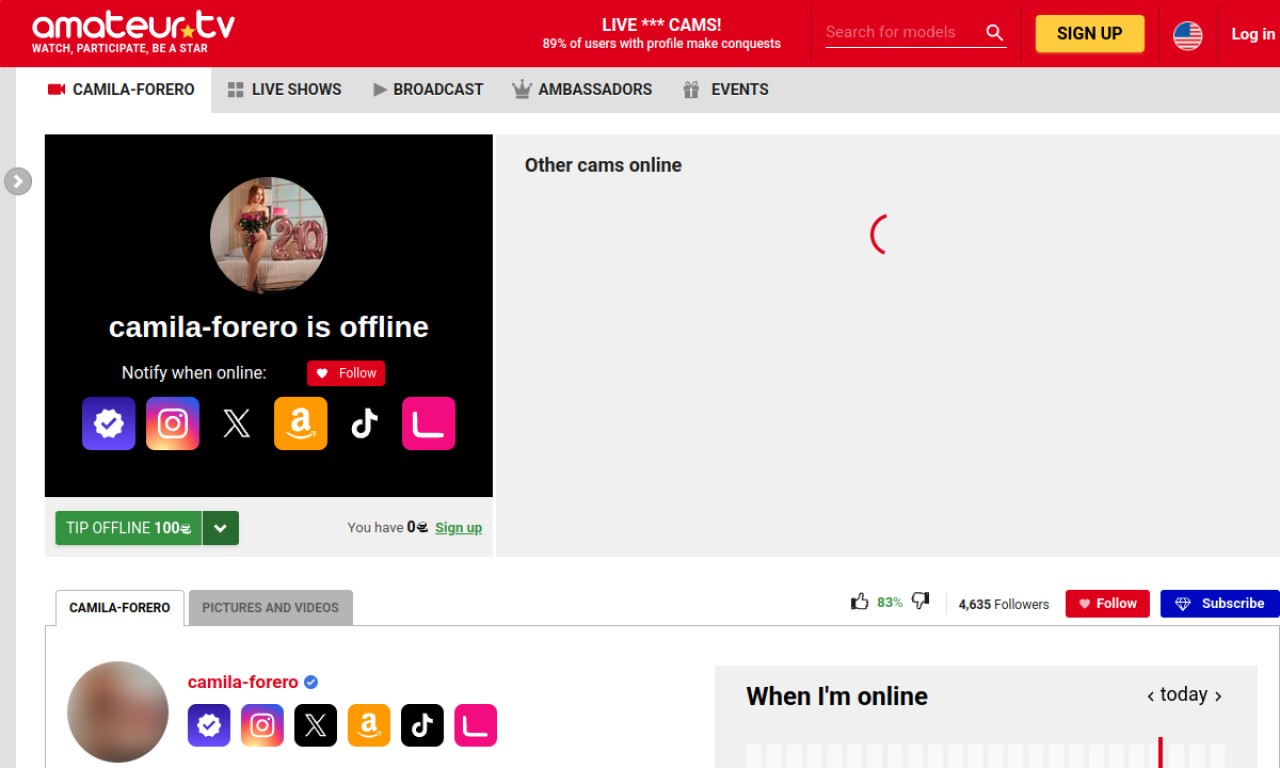The height and width of the screenshot is (768, 1280).
Task: Click the thumbs up like icon
Action: pyautogui.click(x=860, y=601)
